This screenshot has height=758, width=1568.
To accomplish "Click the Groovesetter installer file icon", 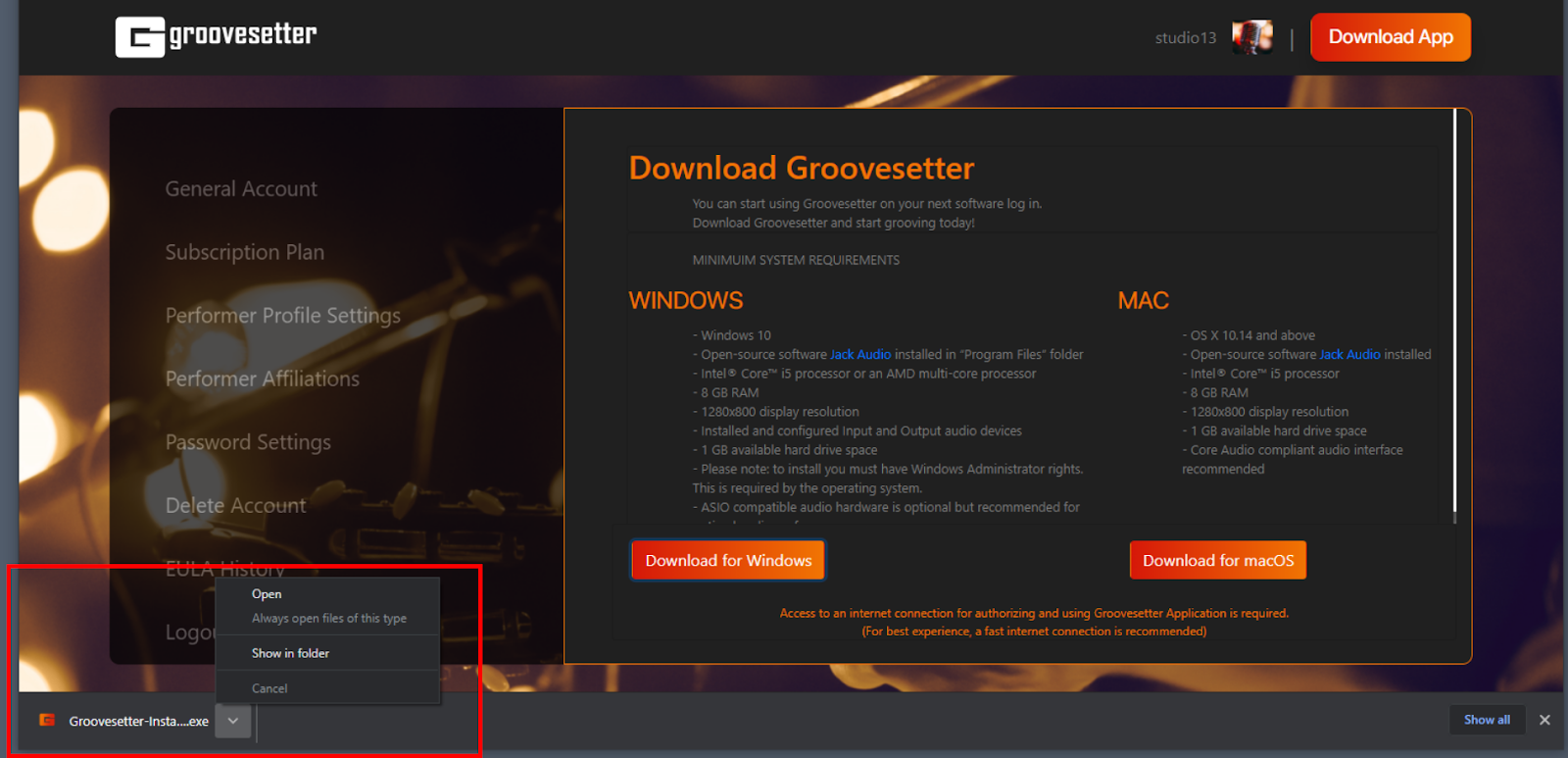I will tap(47, 721).
